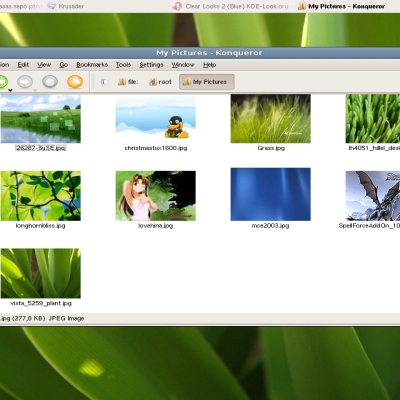Image resolution: width=400 pixels, height=400 pixels.
Task: Open the View menu
Action: pyautogui.click(x=44, y=65)
